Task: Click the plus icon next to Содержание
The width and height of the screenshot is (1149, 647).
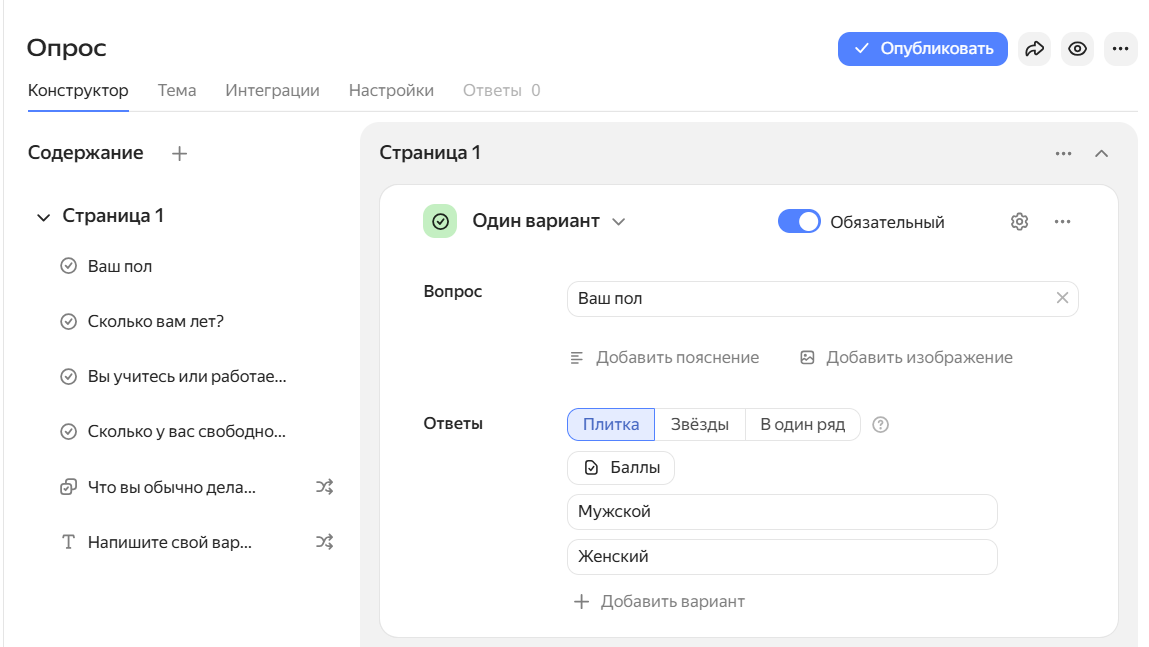Action: pos(179,153)
